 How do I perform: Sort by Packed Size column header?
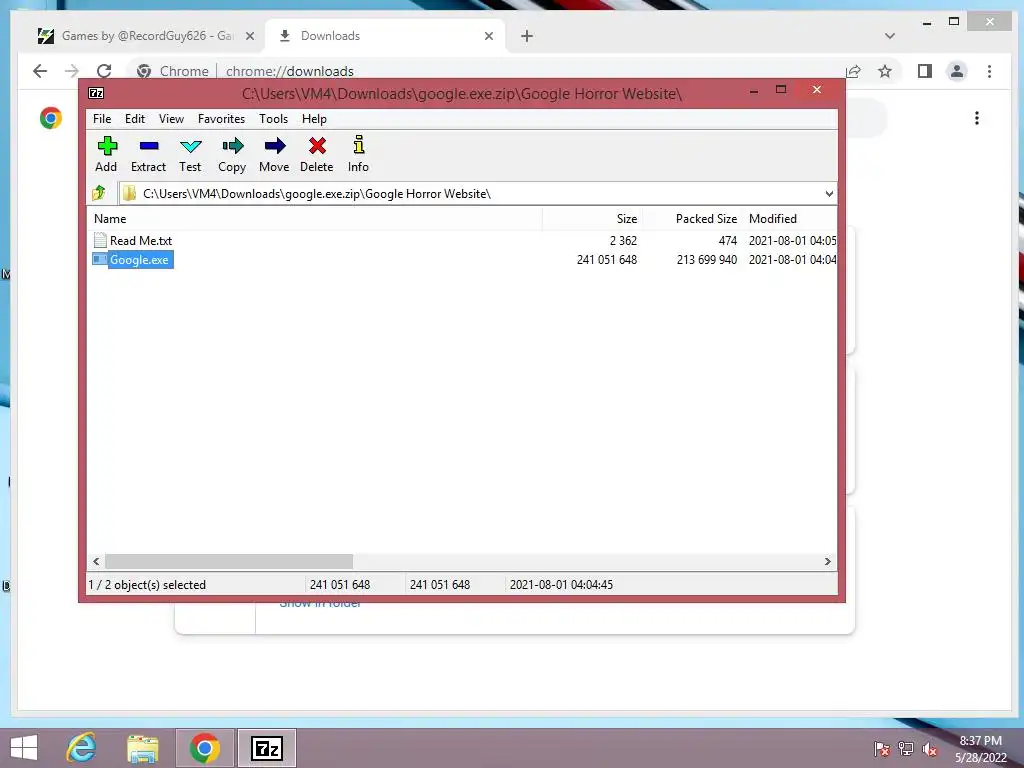pyautogui.click(x=691, y=219)
